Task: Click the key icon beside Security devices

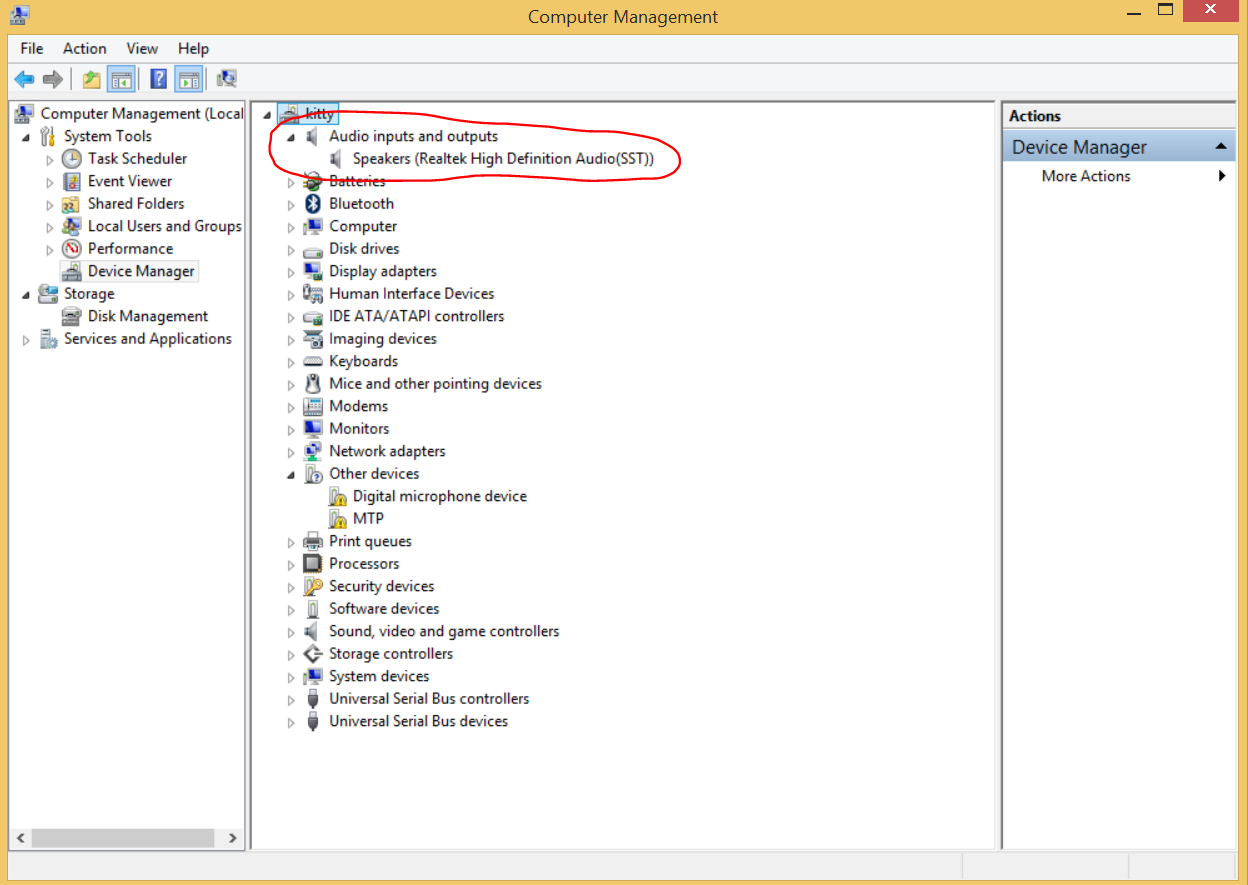Action: tap(314, 586)
